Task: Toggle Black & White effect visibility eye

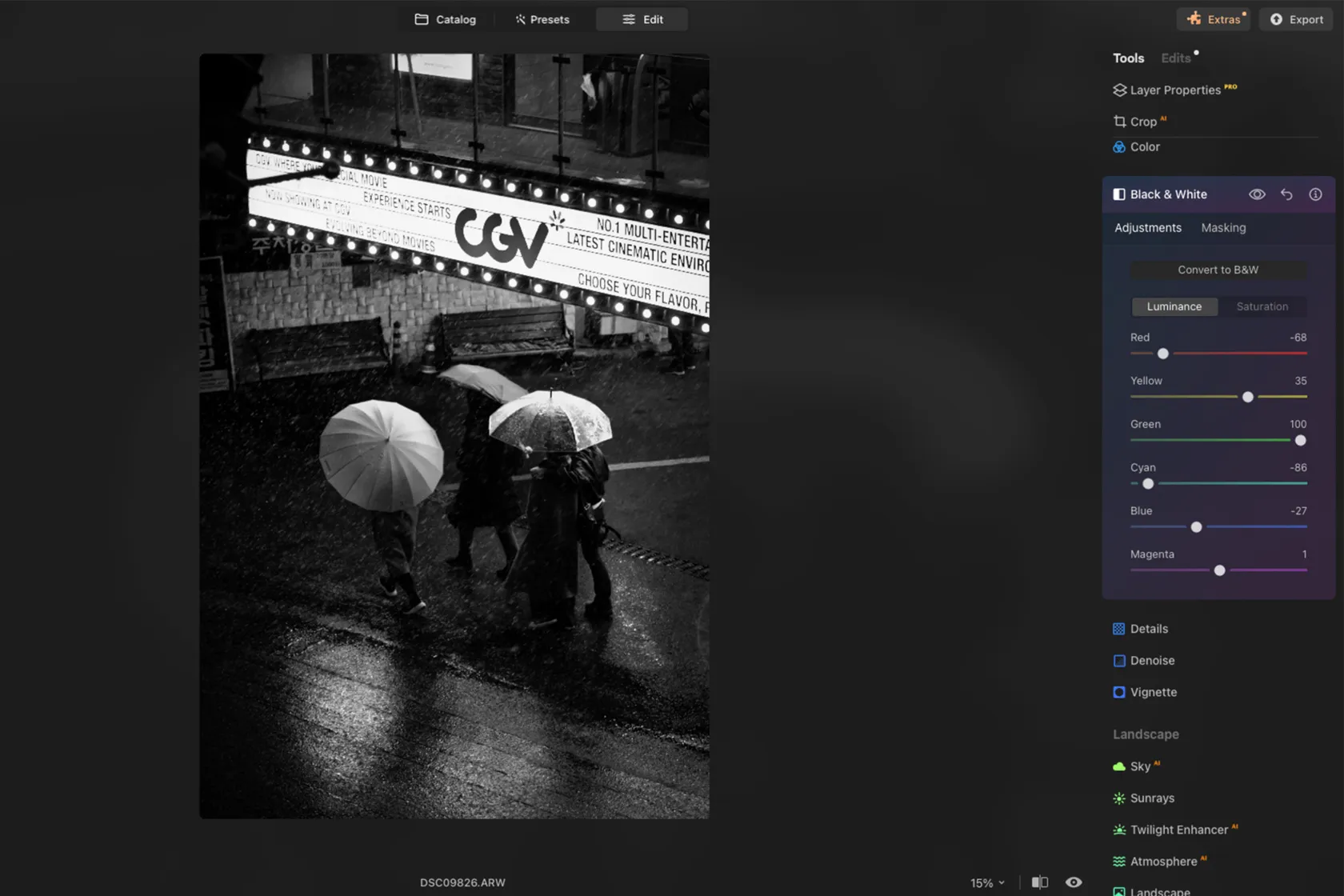Action: click(x=1257, y=194)
